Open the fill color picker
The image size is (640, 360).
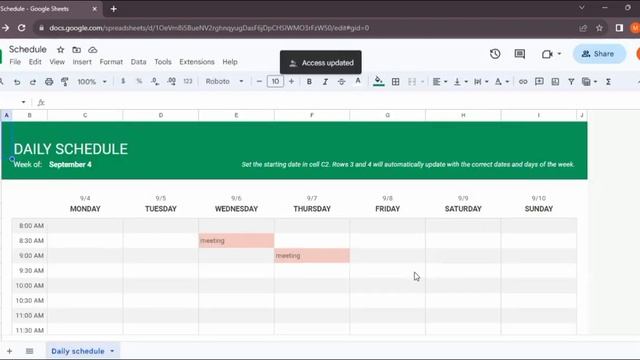(x=378, y=81)
